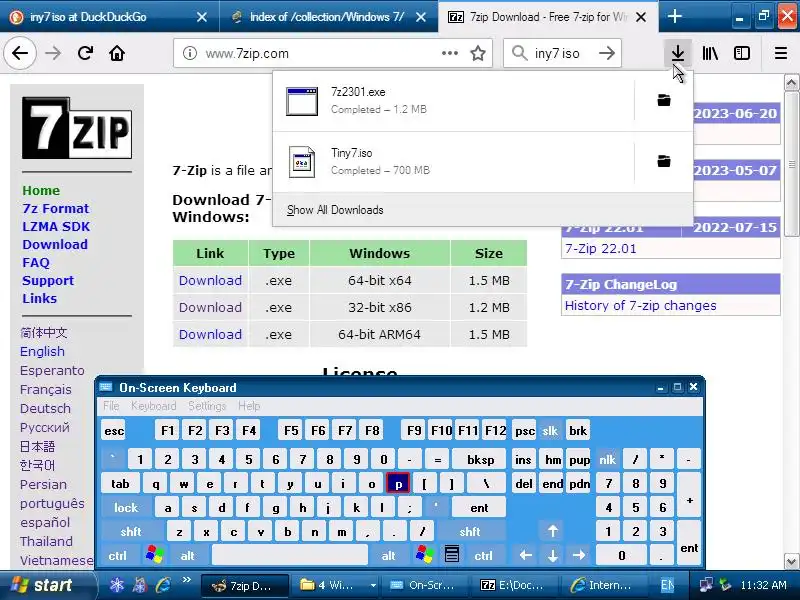Open the LZMA SDK sidebar link
800x600 pixels.
56,227
